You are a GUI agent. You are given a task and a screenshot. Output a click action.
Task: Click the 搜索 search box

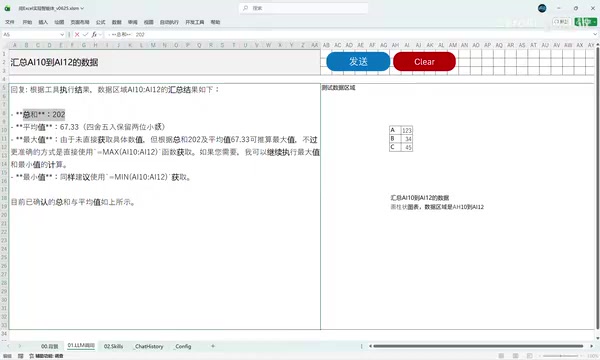(x=303, y=8)
